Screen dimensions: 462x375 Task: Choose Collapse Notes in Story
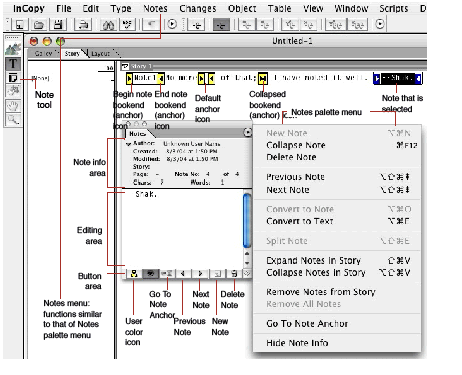pos(337,272)
